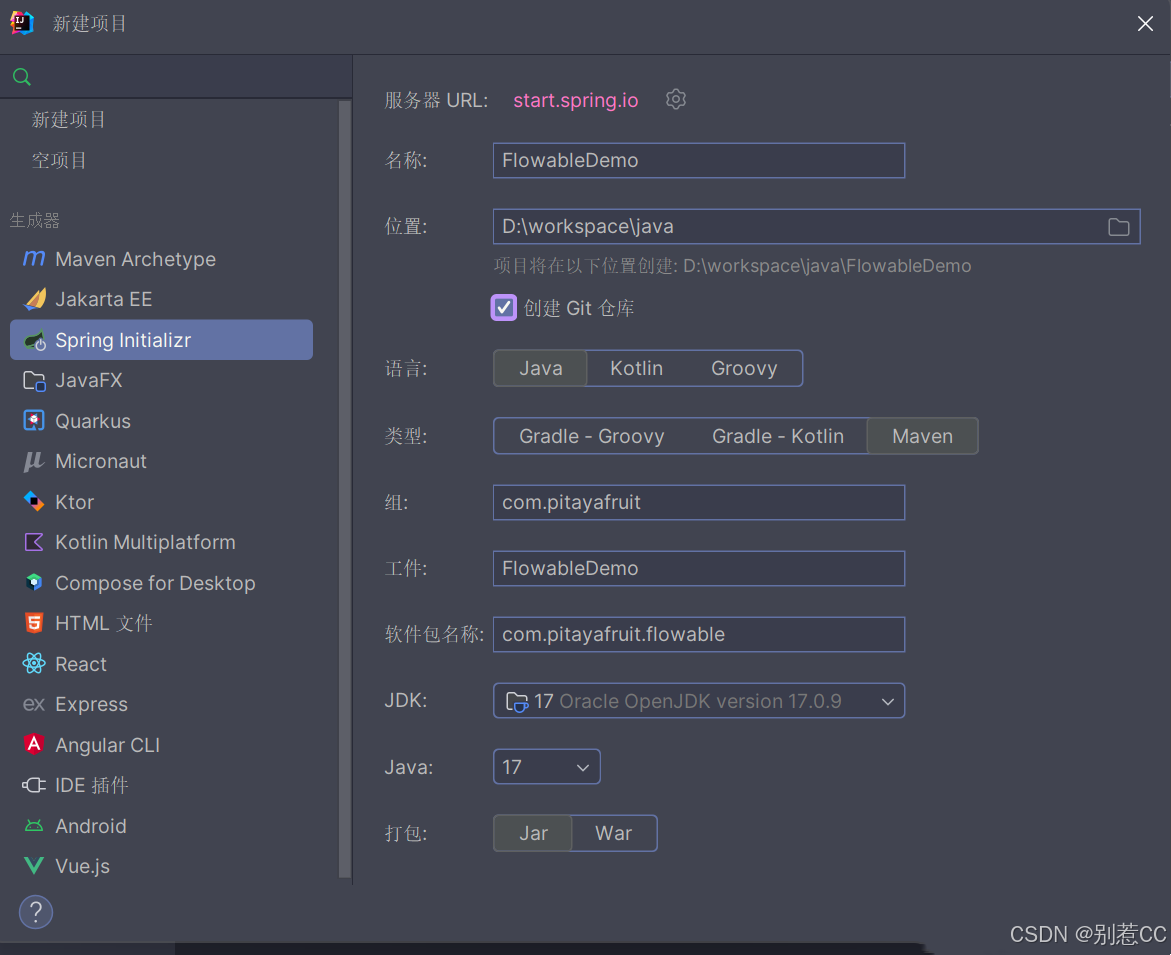Select Quarkus generator
Viewport: 1171px width, 955px height.
pyautogui.click(x=161, y=421)
